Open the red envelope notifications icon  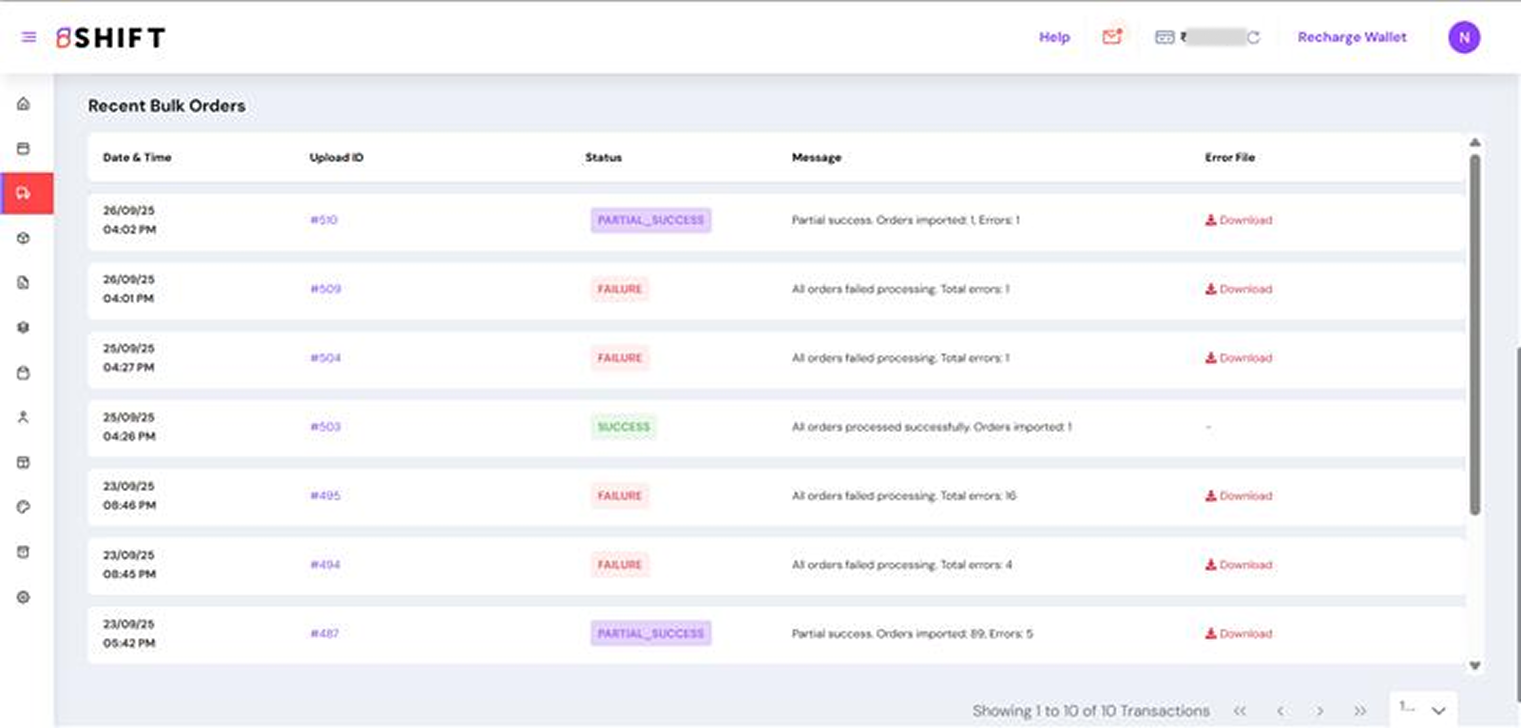[x=1112, y=37]
